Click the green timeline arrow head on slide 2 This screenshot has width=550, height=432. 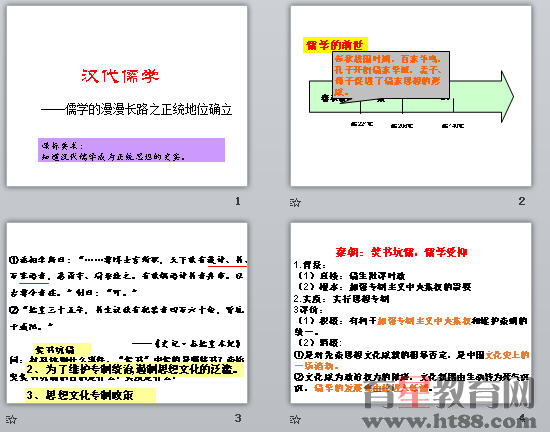click(507, 97)
